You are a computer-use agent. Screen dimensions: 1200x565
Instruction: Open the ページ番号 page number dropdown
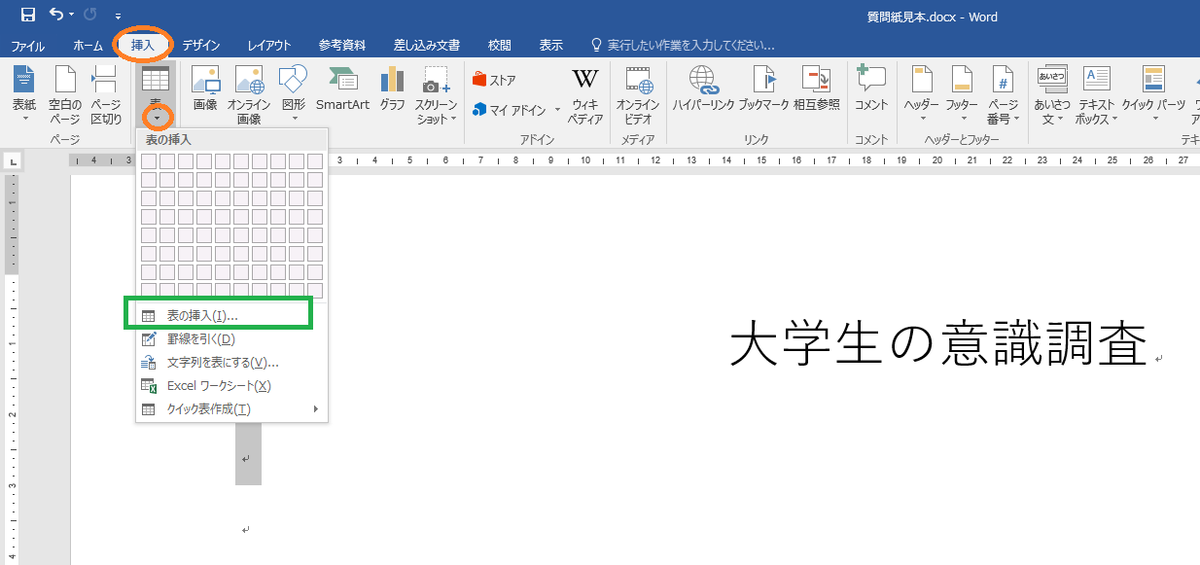pos(1003,94)
